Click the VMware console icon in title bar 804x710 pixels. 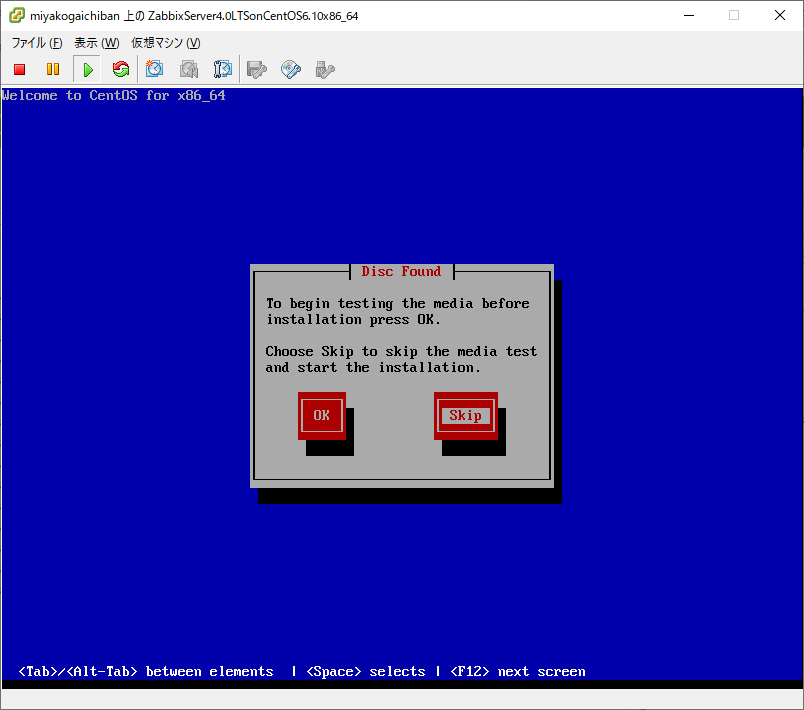[x=16, y=15]
